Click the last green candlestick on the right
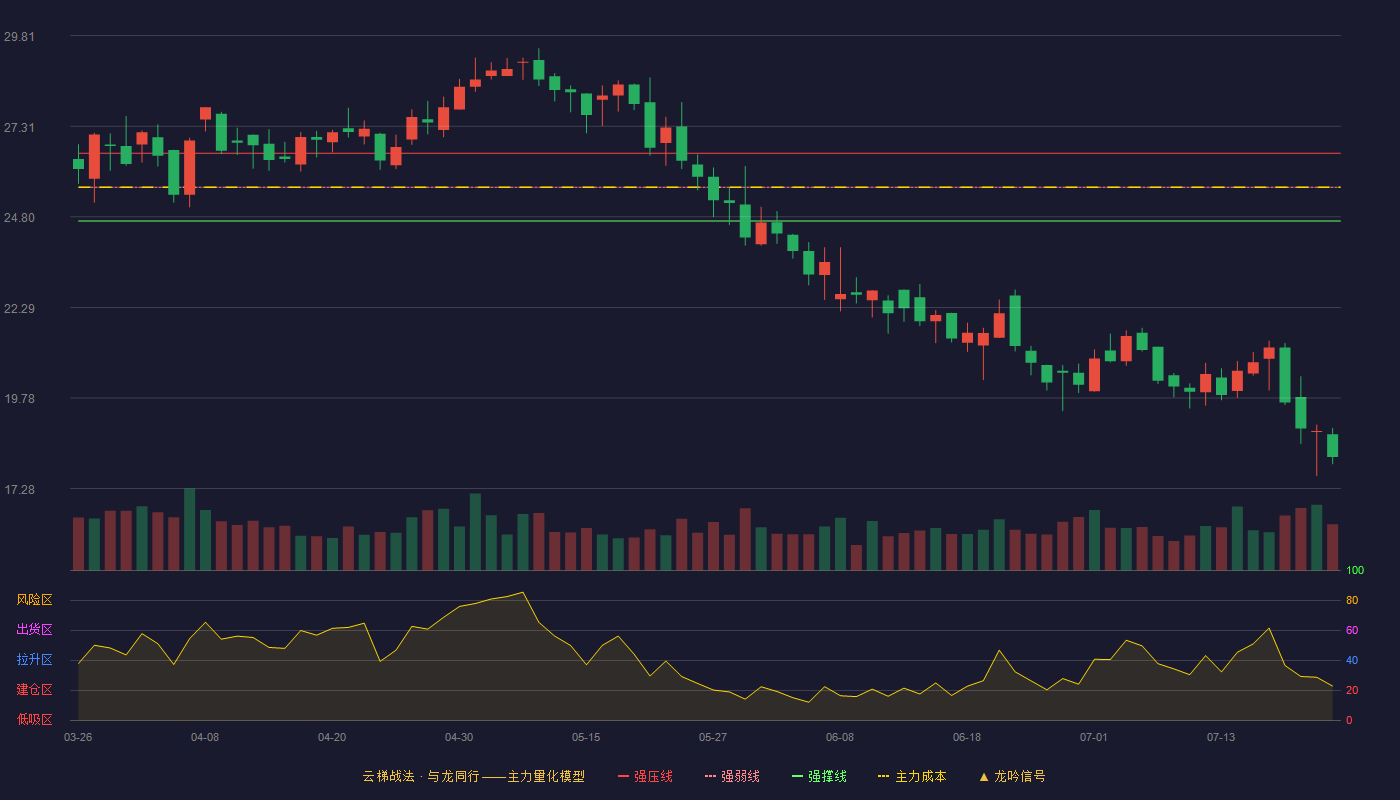 coord(1332,445)
